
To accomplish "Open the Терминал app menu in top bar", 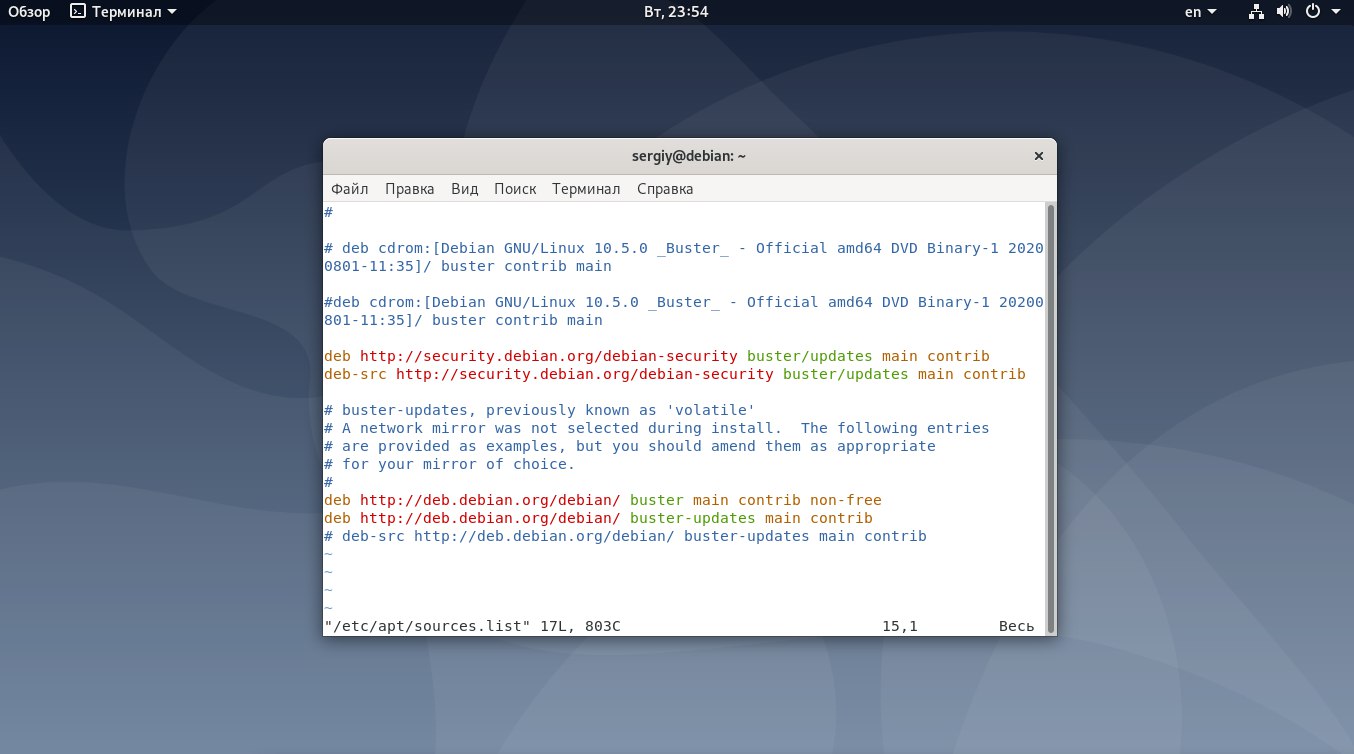I will (x=124, y=12).
